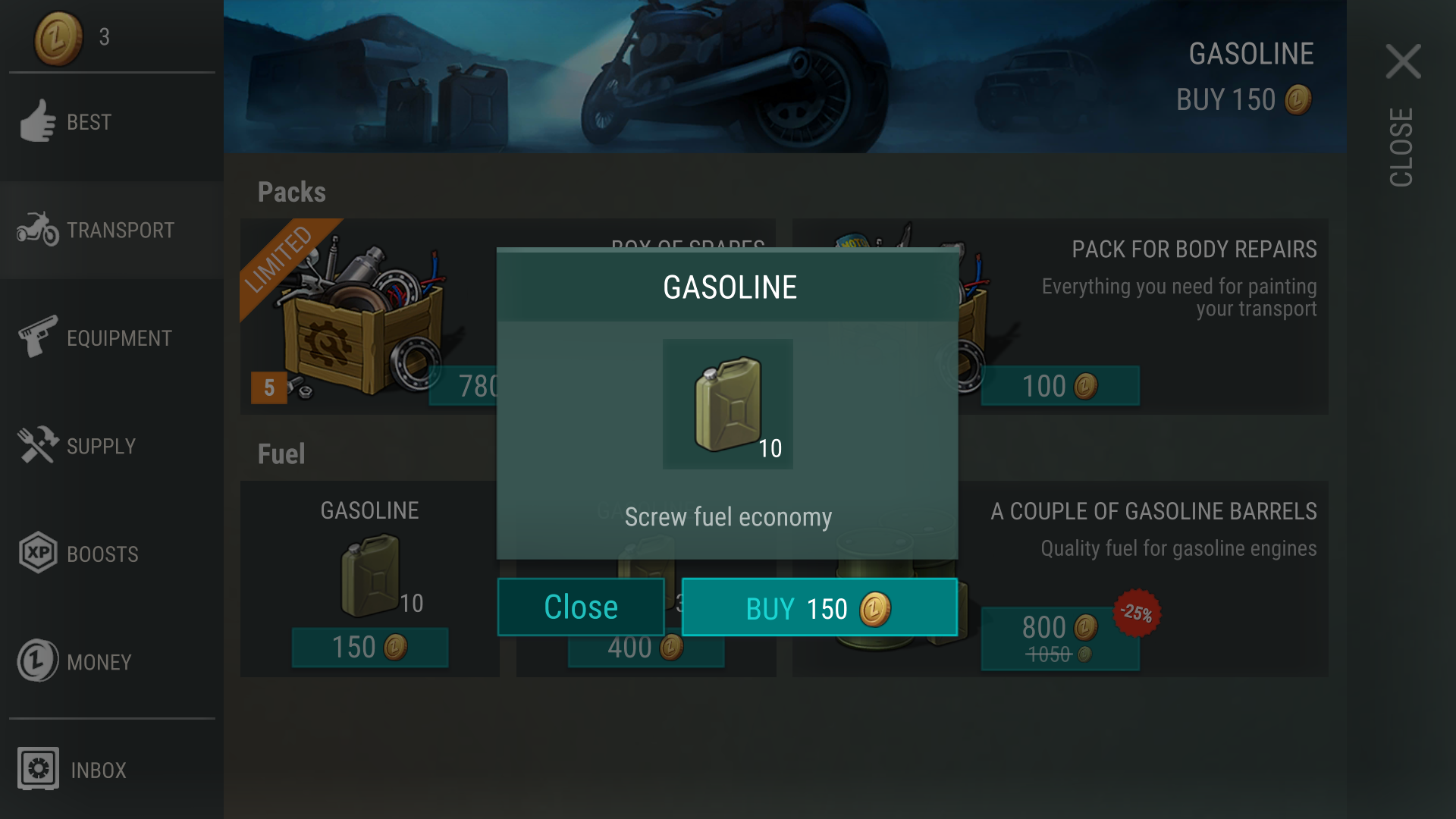Screen dimensions: 1456x819
Task: Open the Boosts XP badge icon
Action: coord(38,553)
